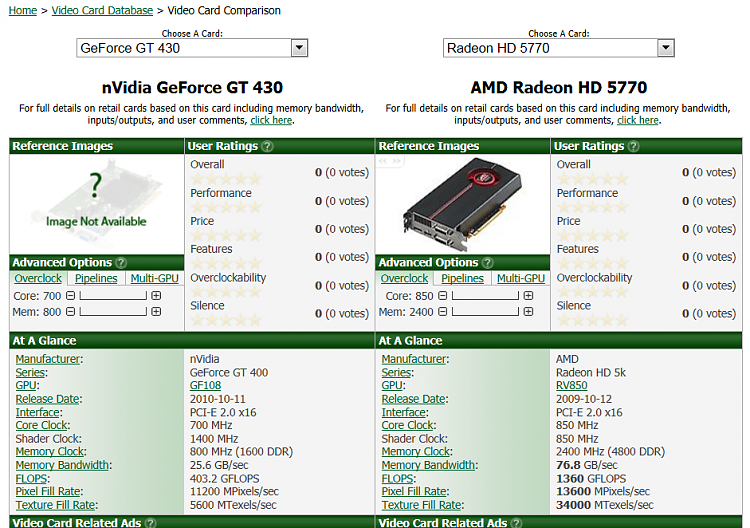This screenshot has width=750, height=528.
Task: Adjust the HD 5770 Mem clock slider
Action: tap(485, 312)
